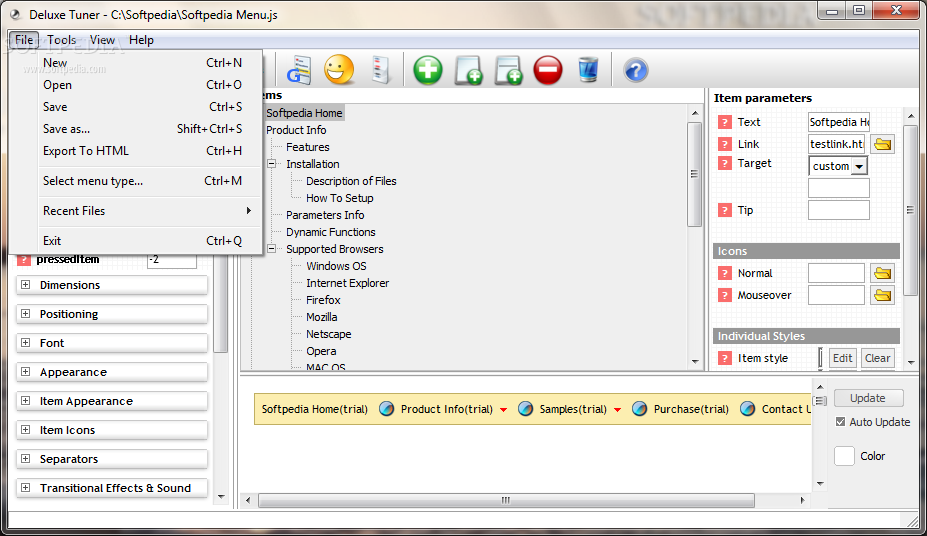The width and height of the screenshot is (927, 536).
Task: Click the globe icon before Samples(trial)
Action: click(526, 409)
